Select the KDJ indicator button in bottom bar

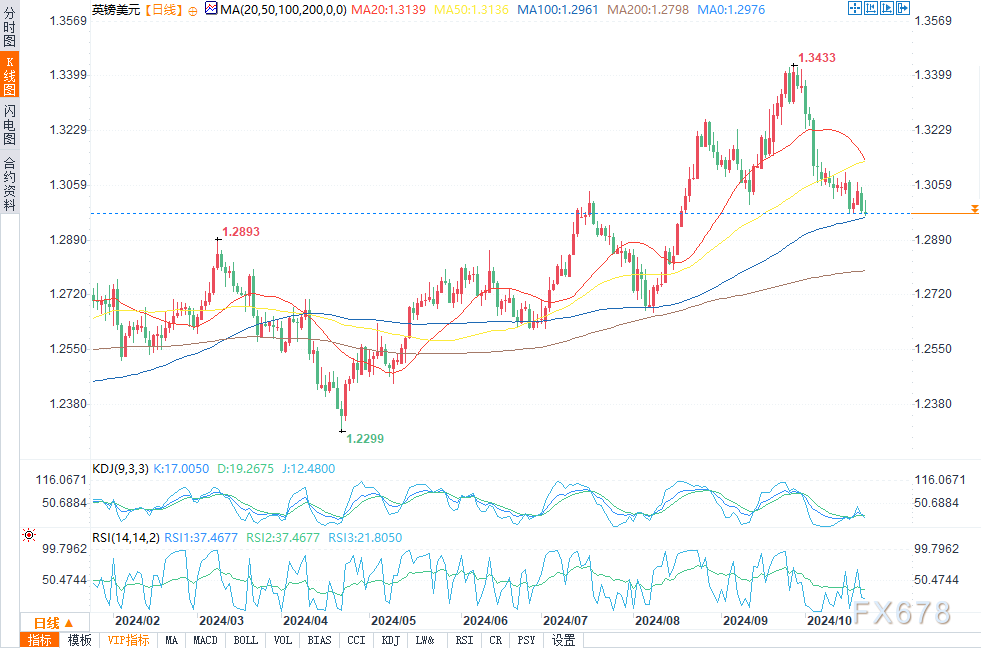point(390,640)
